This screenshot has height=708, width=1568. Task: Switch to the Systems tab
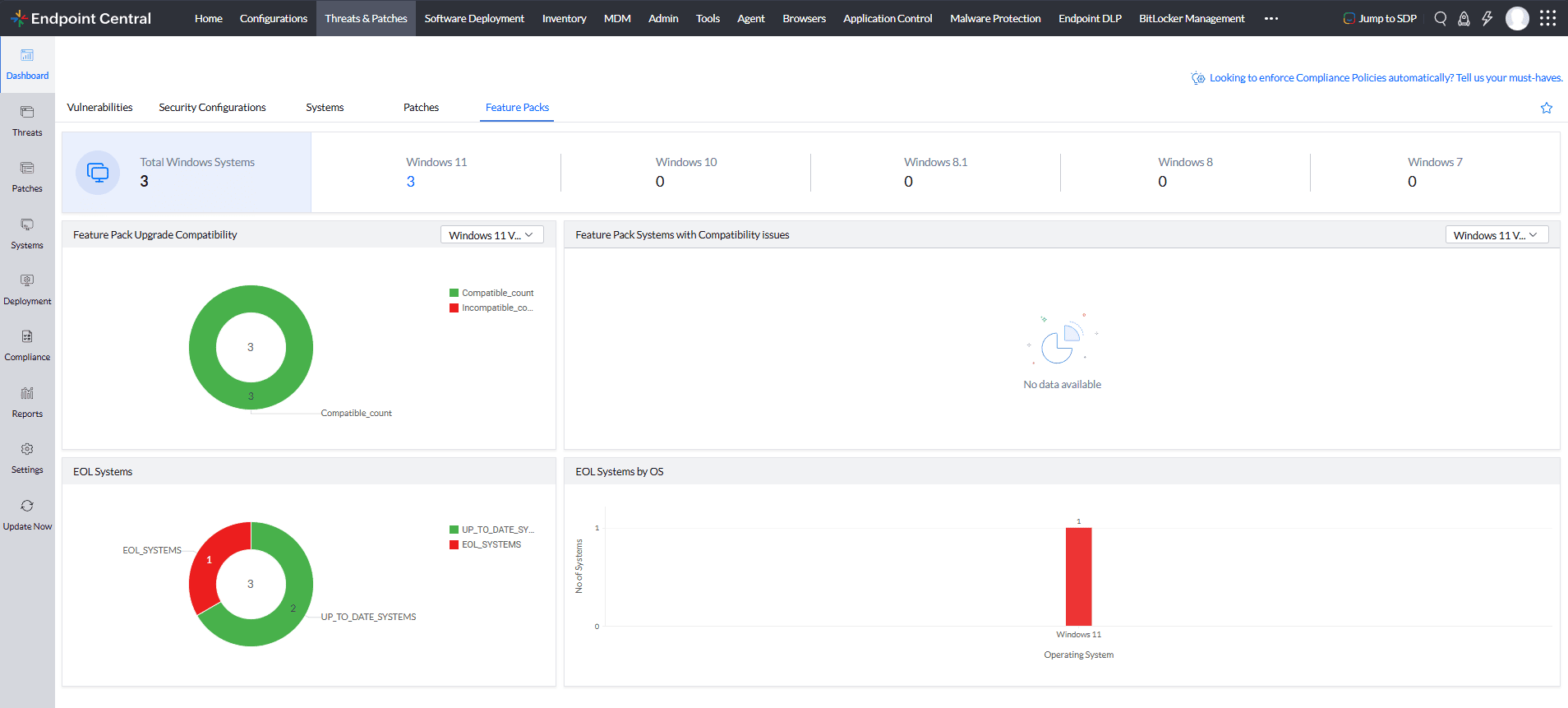(x=325, y=108)
